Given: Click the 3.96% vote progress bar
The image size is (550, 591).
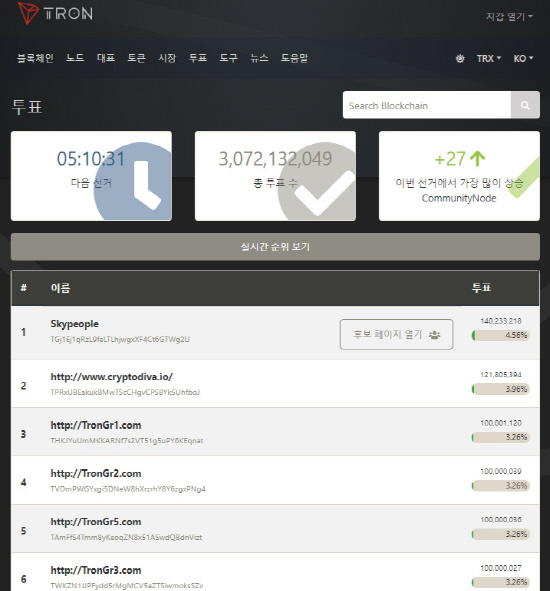Looking at the screenshot, I should point(501,389).
